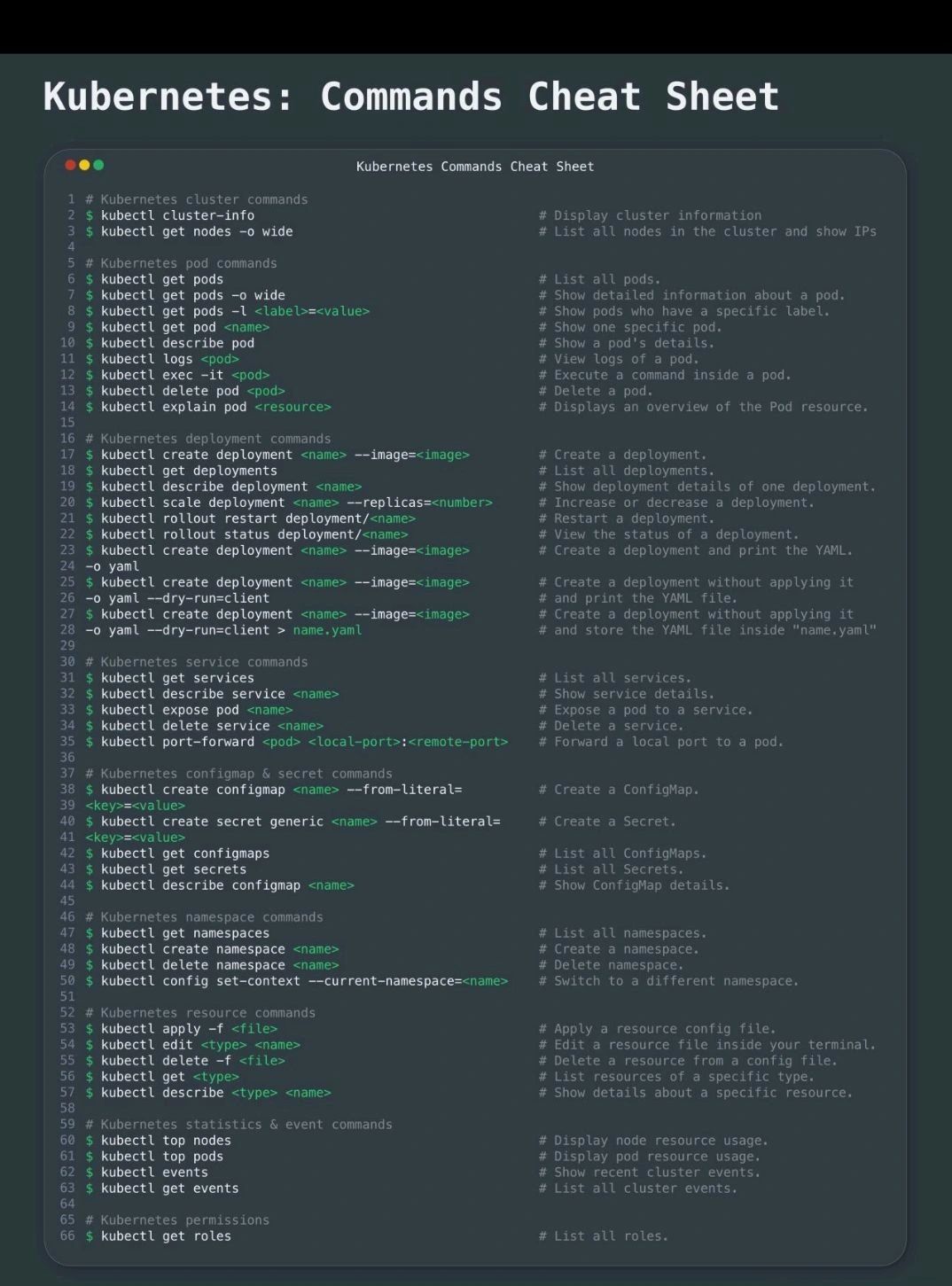
Task: Click the "kubectl cluster-info" command
Action: point(177,215)
